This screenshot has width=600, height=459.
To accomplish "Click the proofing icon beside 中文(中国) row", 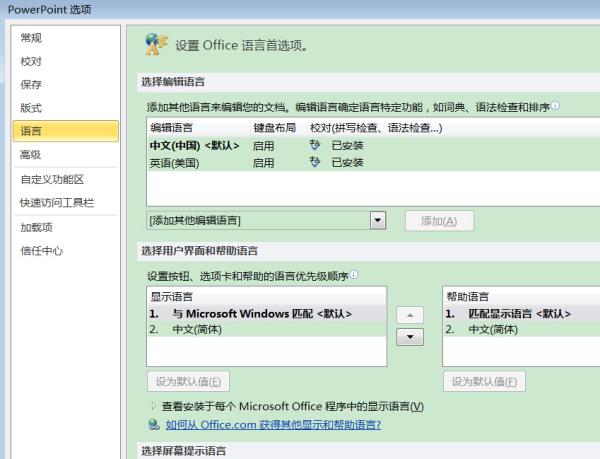I will pos(316,145).
